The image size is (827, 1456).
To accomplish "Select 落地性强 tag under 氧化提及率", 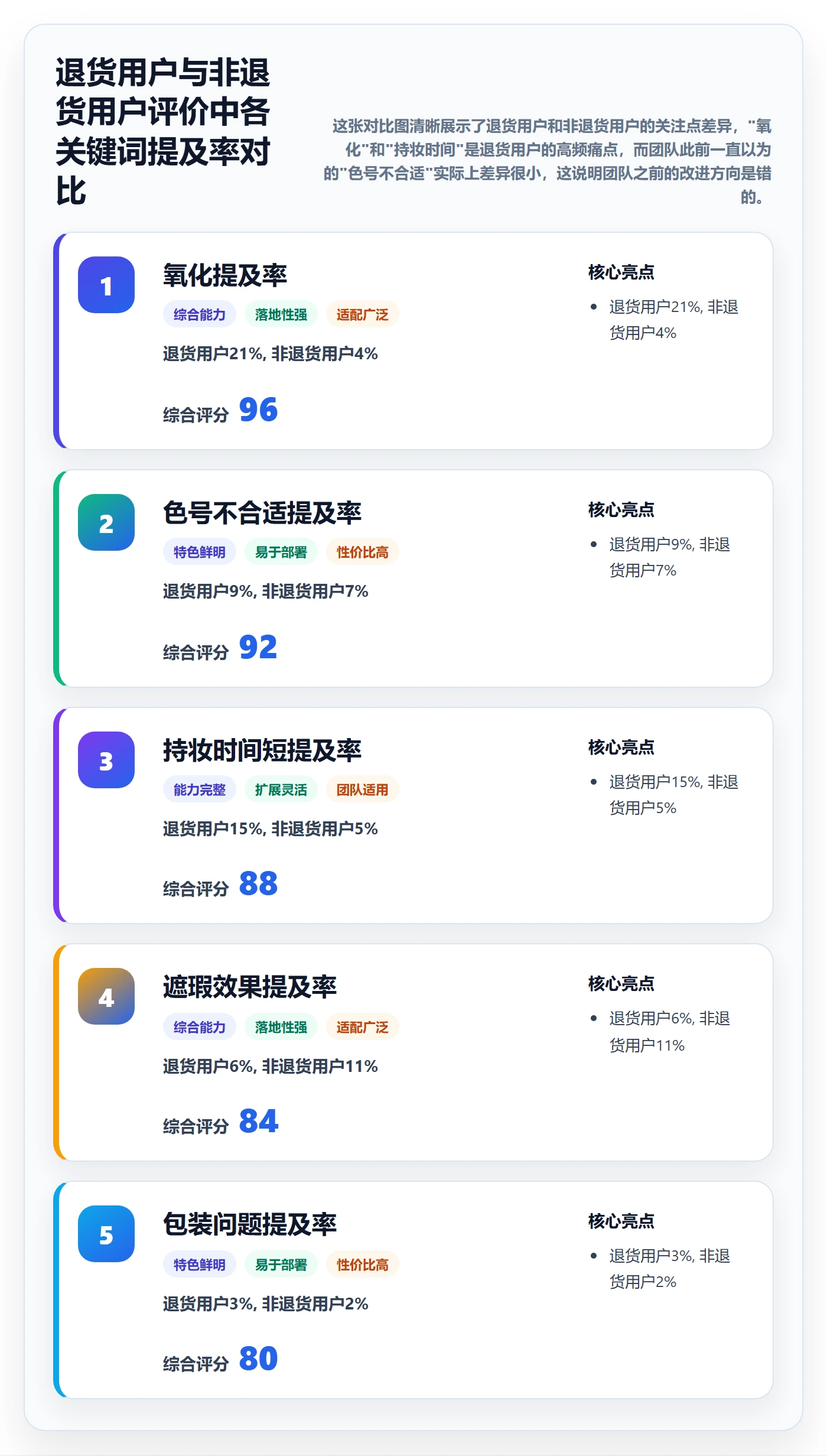I will tap(281, 314).
